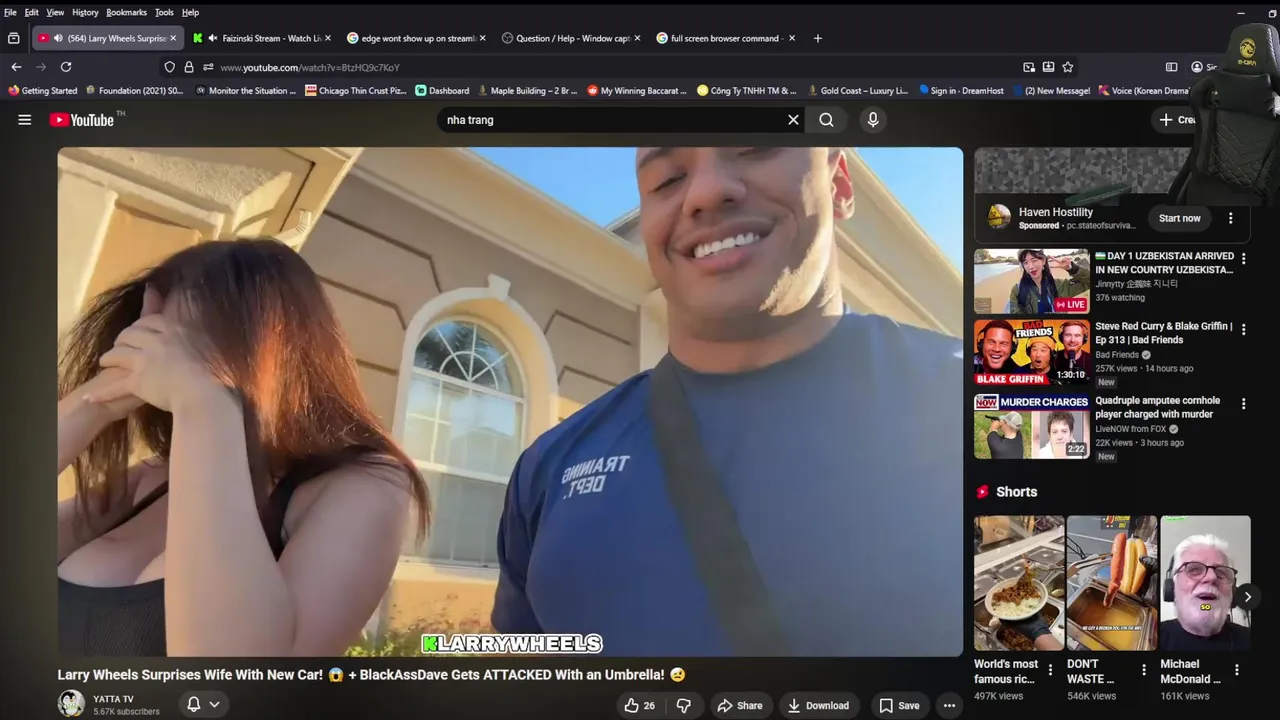
Task: Open the YATTA TV channel name
Action: (113, 699)
